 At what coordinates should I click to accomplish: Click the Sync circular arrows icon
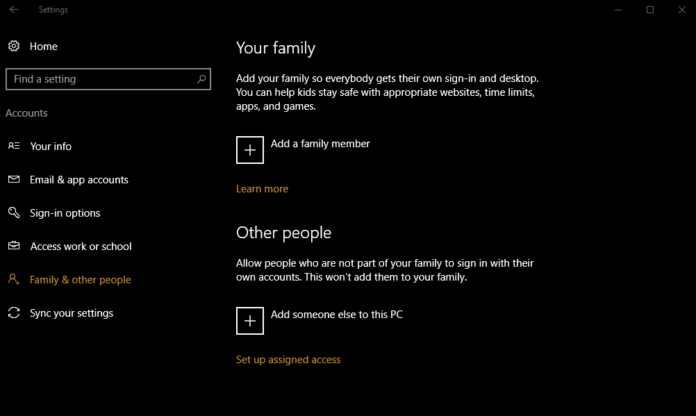14,313
